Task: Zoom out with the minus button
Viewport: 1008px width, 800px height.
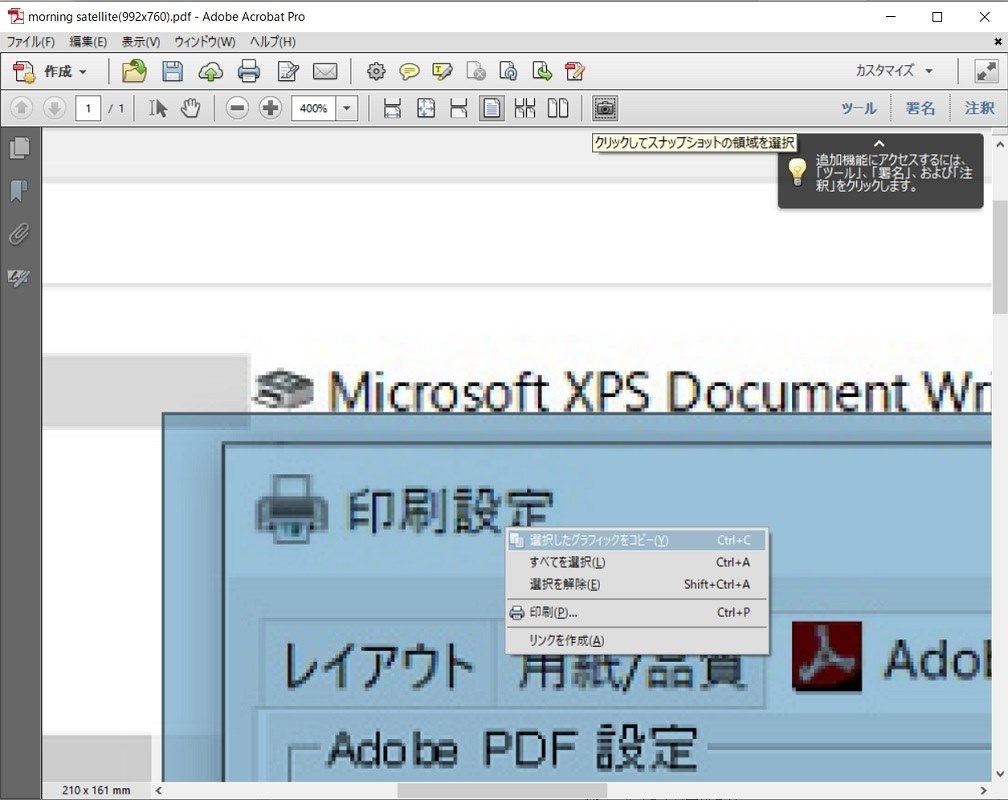Action: coord(237,108)
